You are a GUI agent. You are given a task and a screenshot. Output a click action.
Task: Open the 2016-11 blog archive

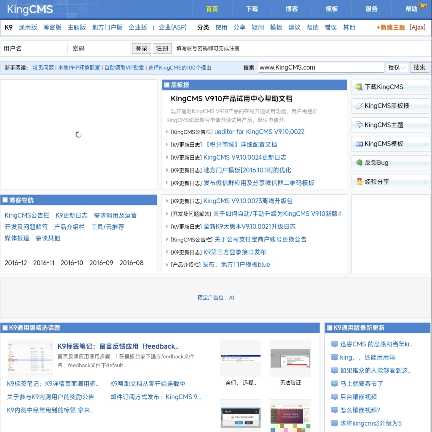point(44,263)
